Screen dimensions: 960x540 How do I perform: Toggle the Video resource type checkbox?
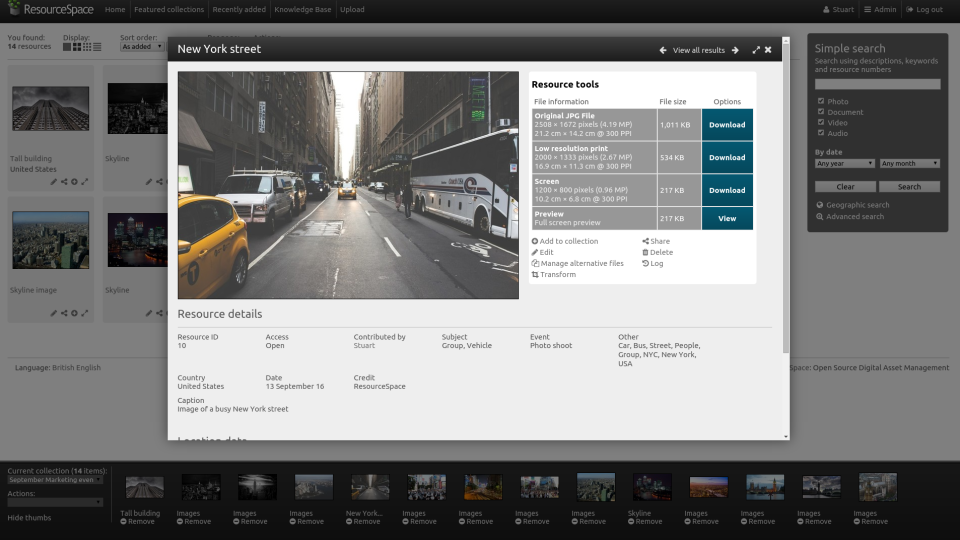pos(821,123)
